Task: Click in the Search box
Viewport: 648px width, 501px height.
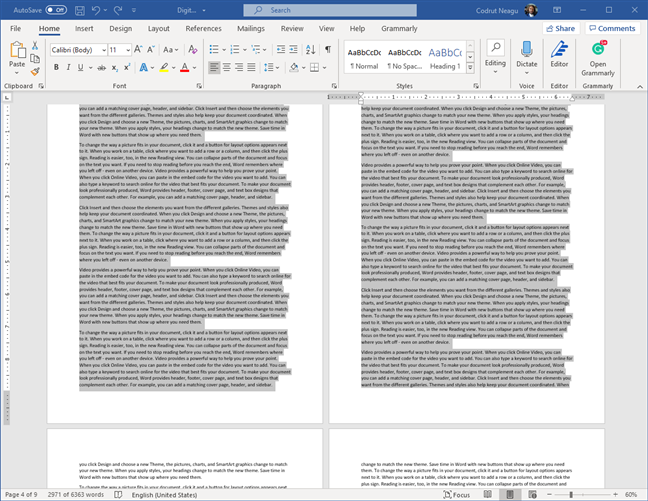Action: [330, 10]
